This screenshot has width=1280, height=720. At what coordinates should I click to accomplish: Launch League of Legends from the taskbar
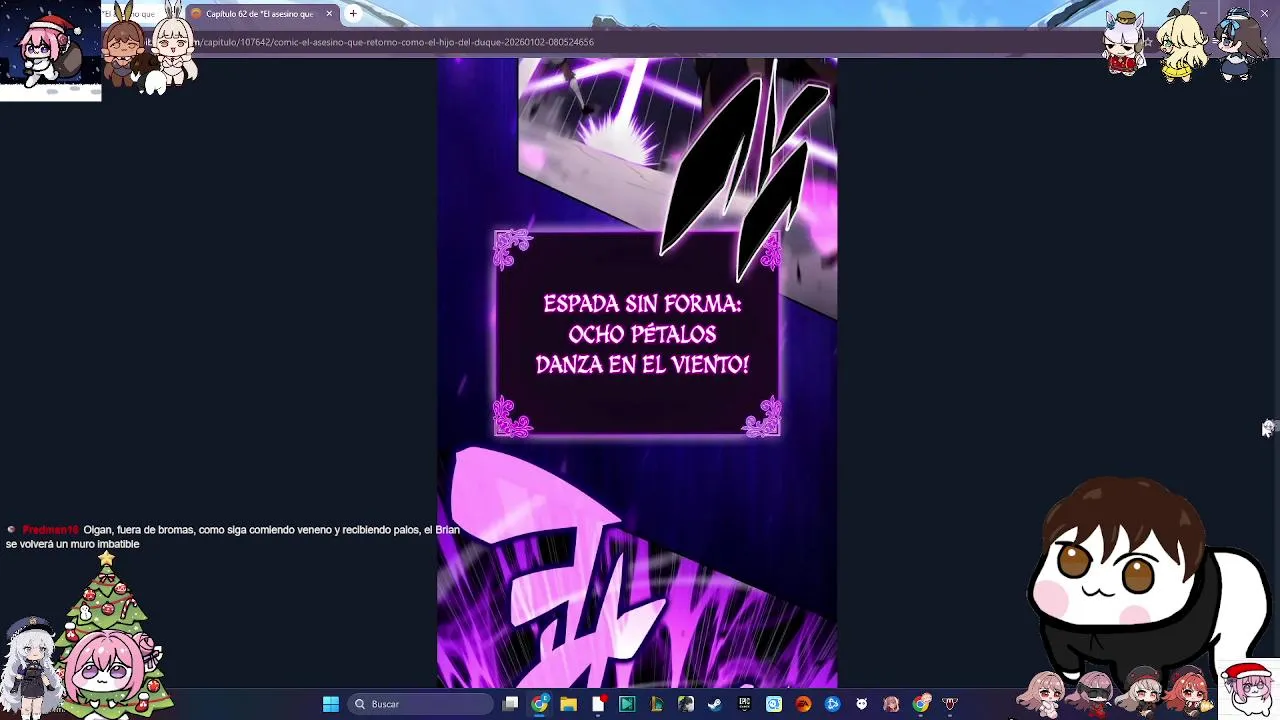point(656,704)
